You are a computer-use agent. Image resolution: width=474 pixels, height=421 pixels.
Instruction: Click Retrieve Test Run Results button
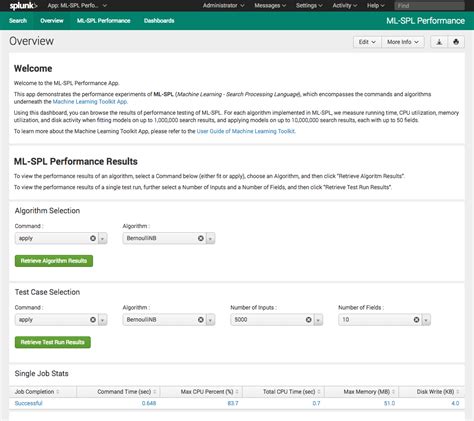tap(53, 342)
